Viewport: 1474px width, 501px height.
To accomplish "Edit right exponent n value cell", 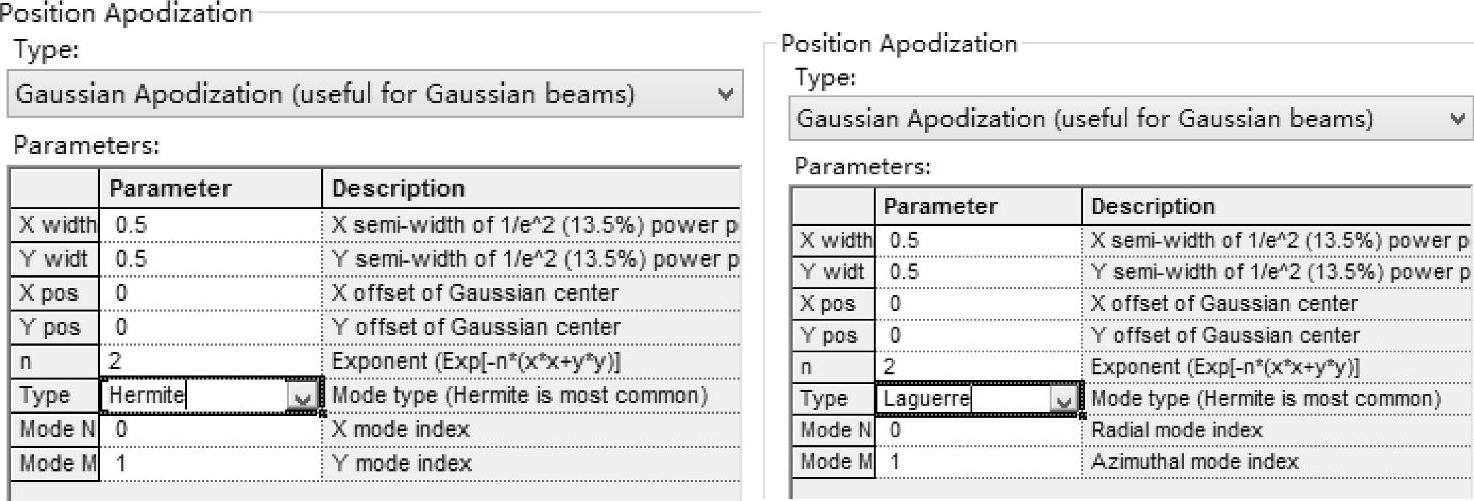I will [x=978, y=368].
